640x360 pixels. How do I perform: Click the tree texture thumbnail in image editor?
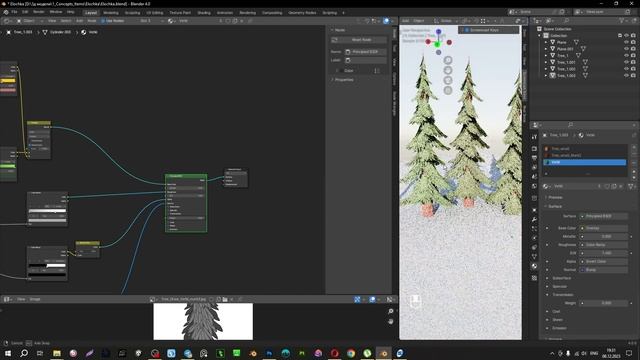click(x=203, y=321)
